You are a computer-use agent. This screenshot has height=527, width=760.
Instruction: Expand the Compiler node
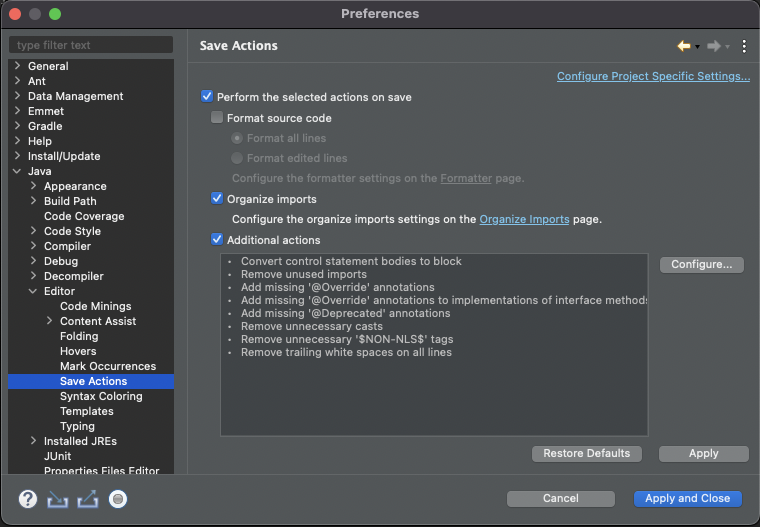click(33, 246)
